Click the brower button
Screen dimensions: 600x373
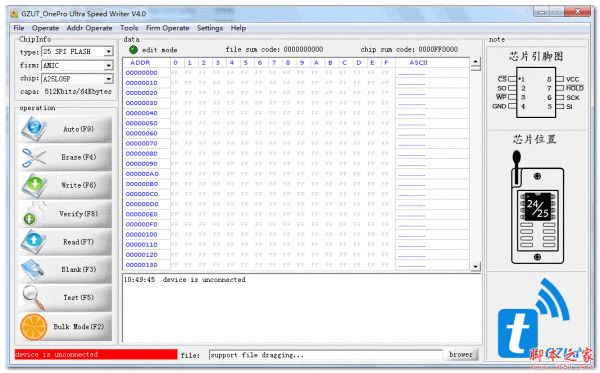pyautogui.click(x=461, y=355)
